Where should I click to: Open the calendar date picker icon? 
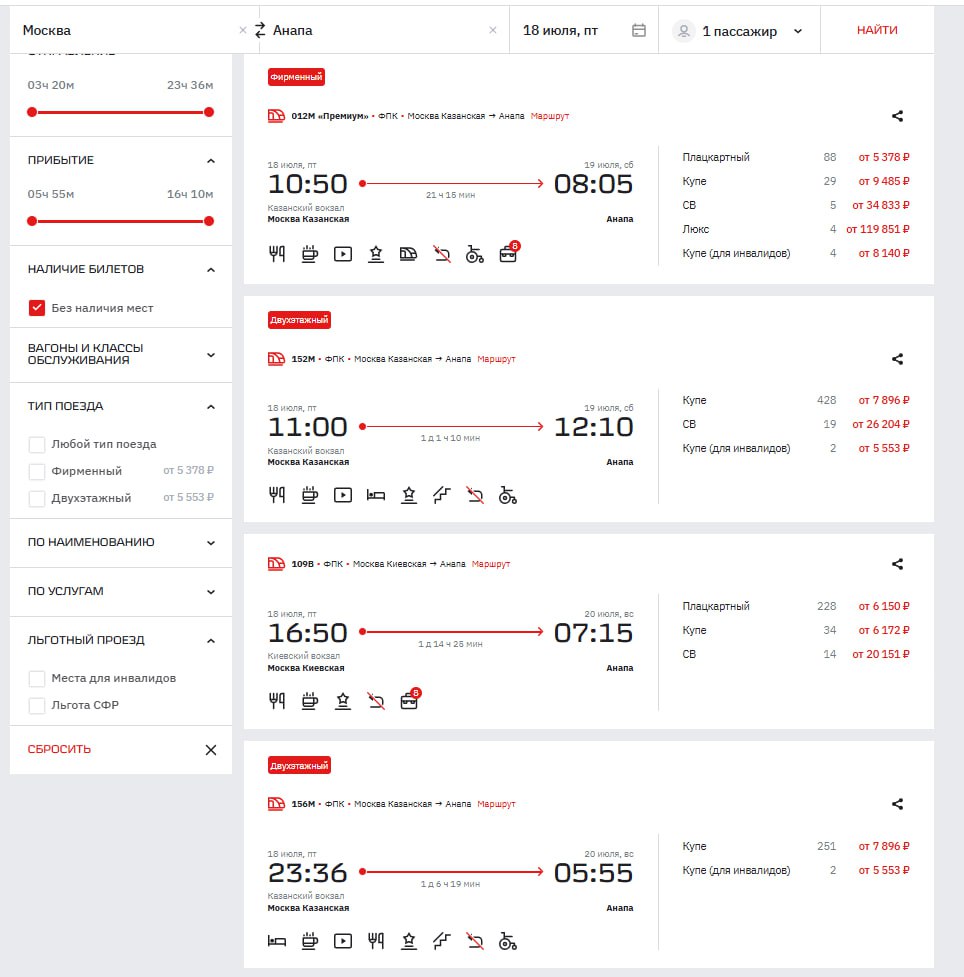tap(639, 30)
